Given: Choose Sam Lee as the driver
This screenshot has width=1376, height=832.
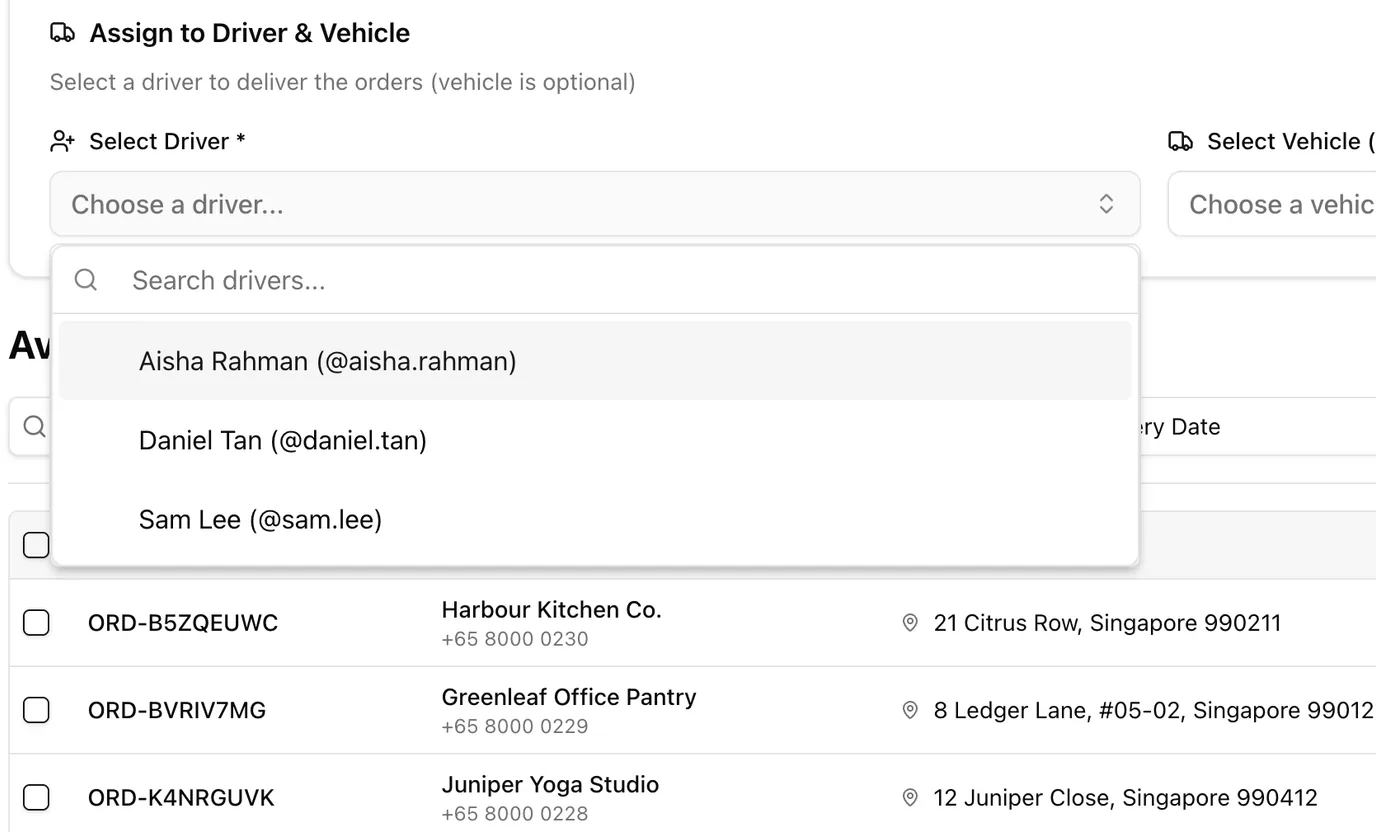Looking at the screenshot, I should tap(595, 520).
